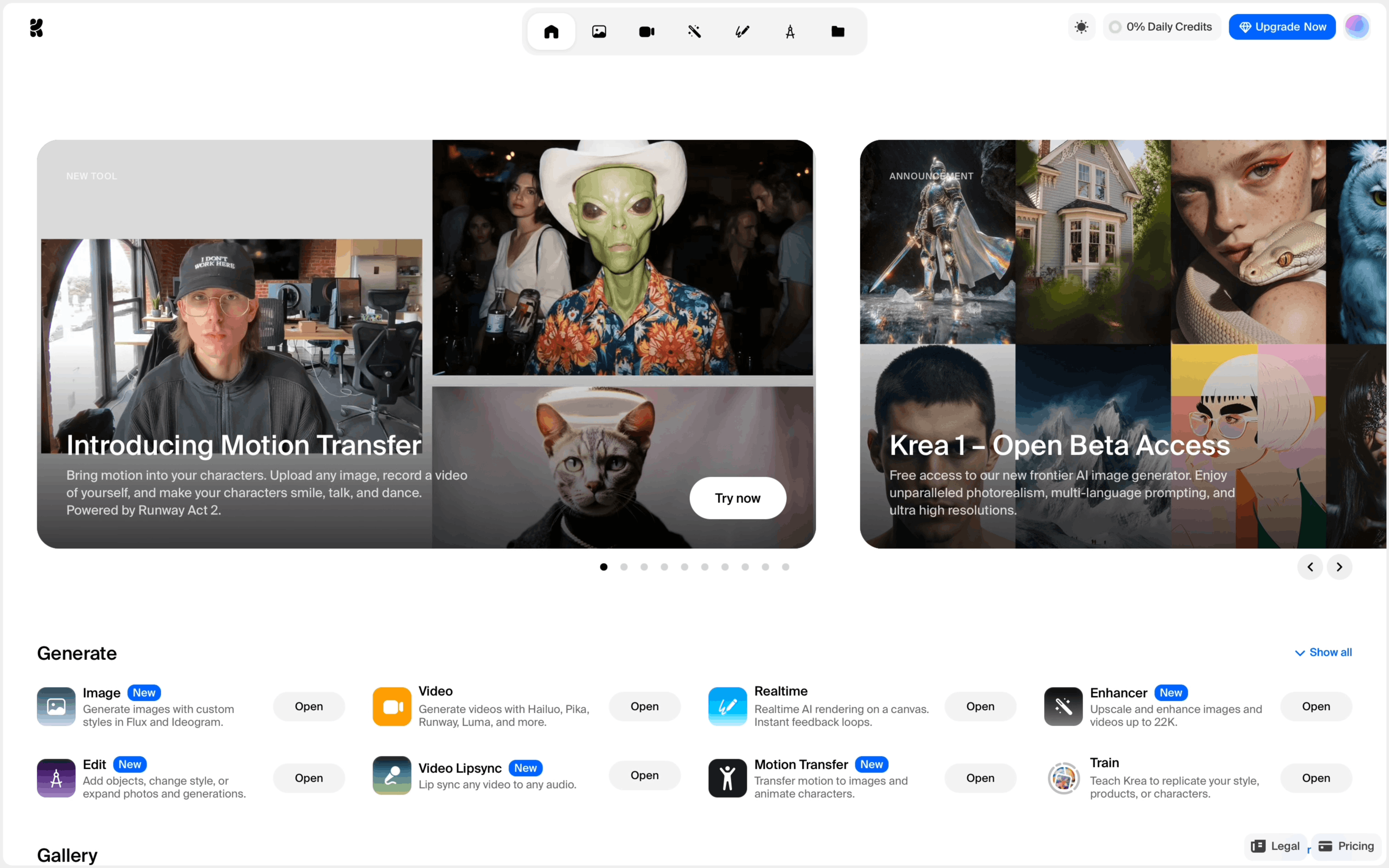Open the Video tool from top nav

click(x=646, y=32)
